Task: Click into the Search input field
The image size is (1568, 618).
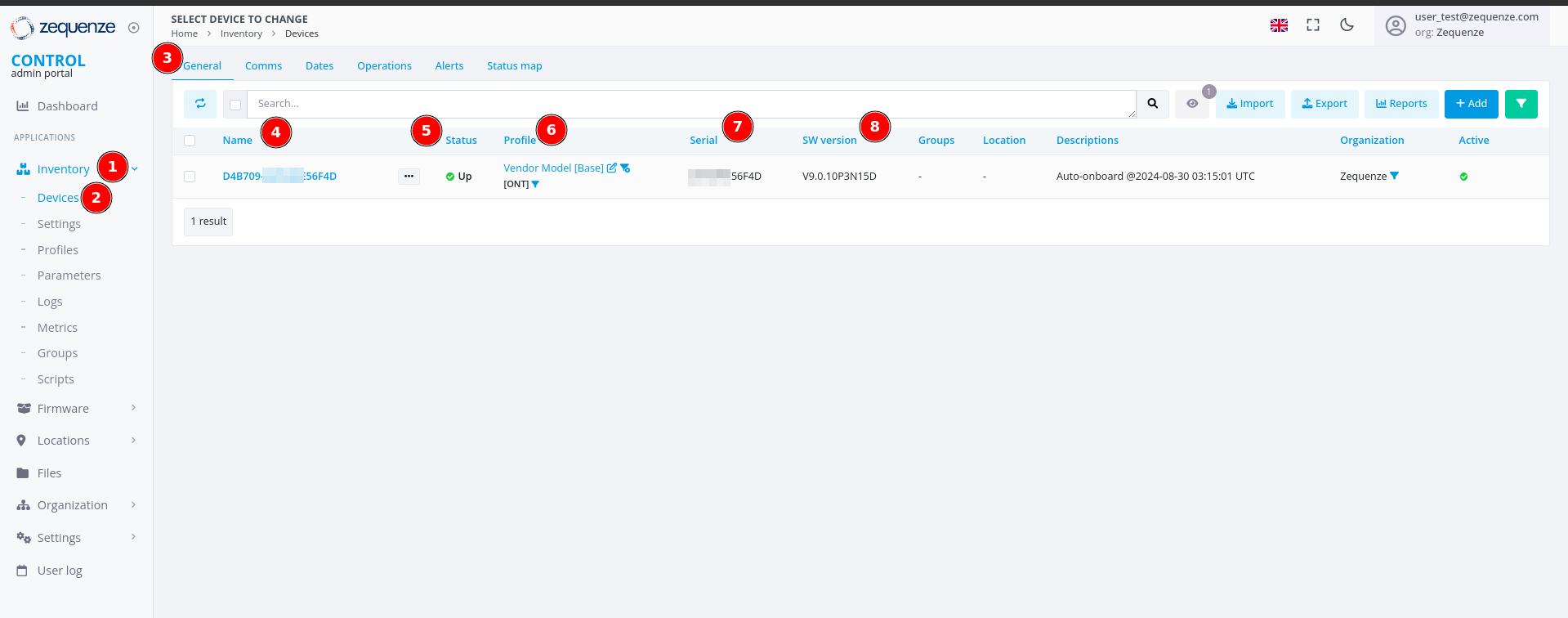Action: [690, 104]
